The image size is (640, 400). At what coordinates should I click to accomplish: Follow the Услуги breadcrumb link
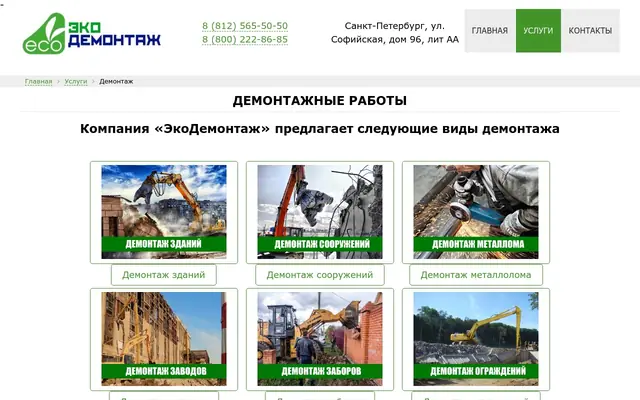click(76, 81)
